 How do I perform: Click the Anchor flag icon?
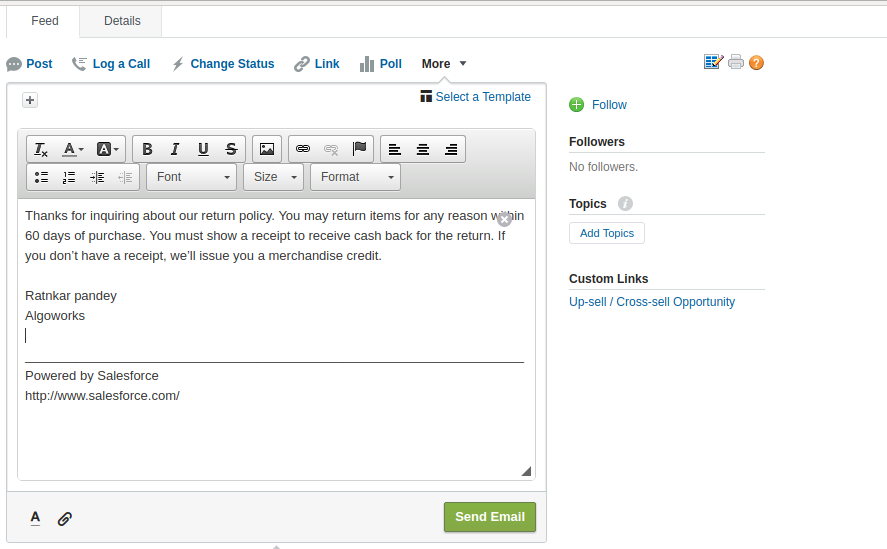click(359, 149)
